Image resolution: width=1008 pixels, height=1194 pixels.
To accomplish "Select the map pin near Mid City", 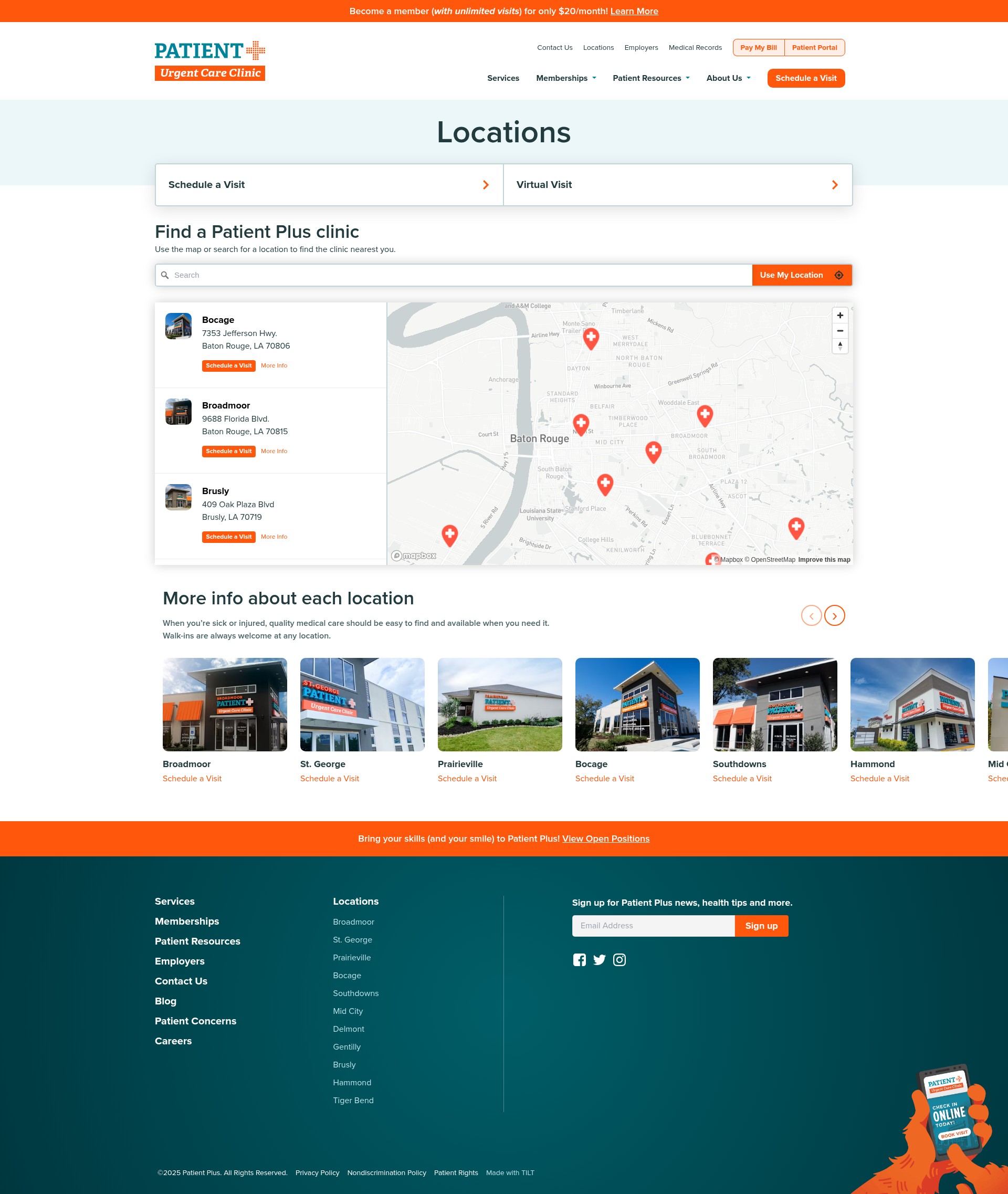I will click(x=653, y=452).
